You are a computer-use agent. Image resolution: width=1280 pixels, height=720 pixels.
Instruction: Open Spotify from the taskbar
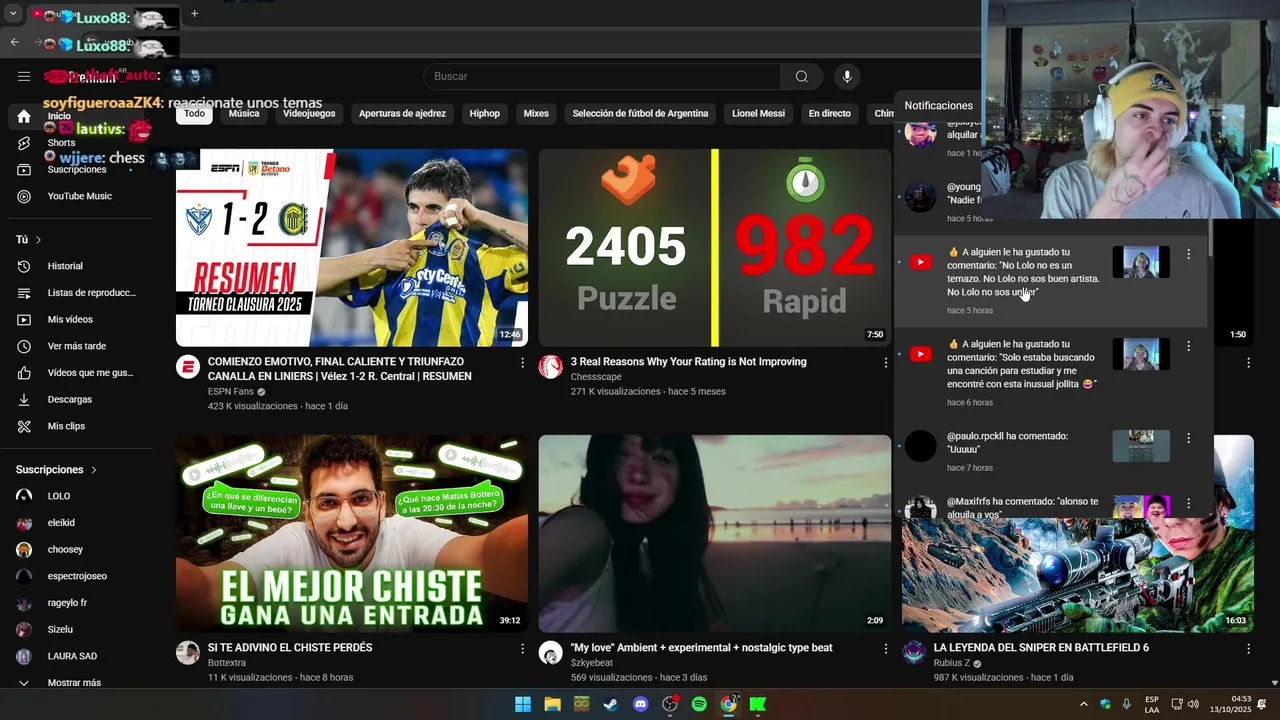[699, 704]
